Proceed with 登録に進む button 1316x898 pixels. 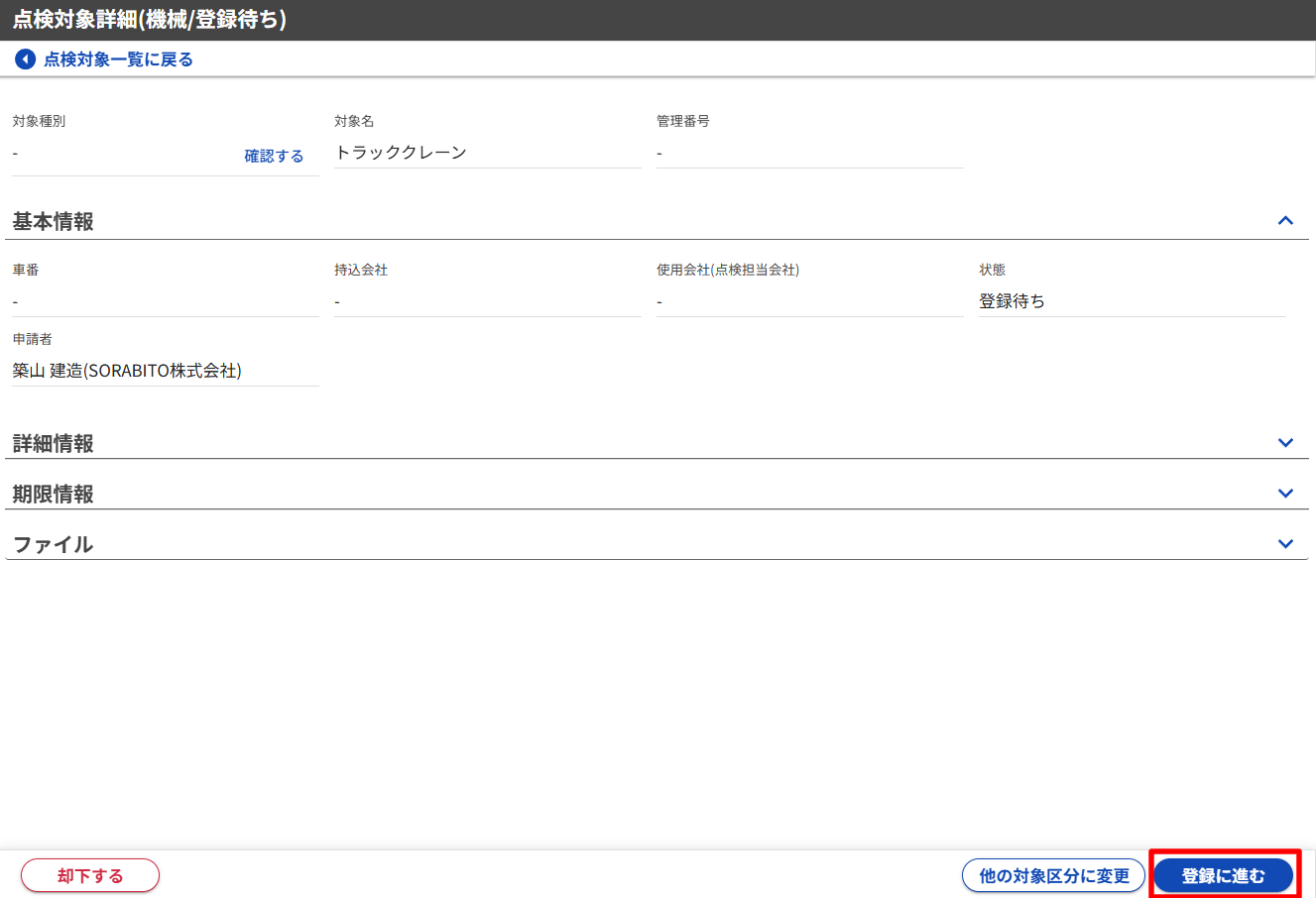tap(1224, 875)
